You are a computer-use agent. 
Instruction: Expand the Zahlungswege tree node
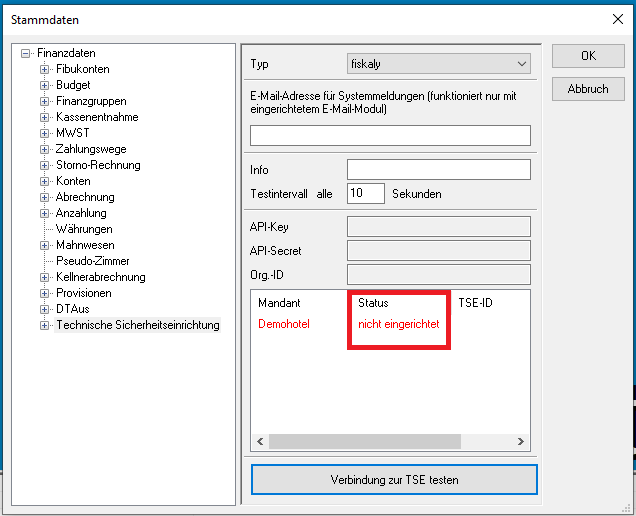[x=44, y=149]
